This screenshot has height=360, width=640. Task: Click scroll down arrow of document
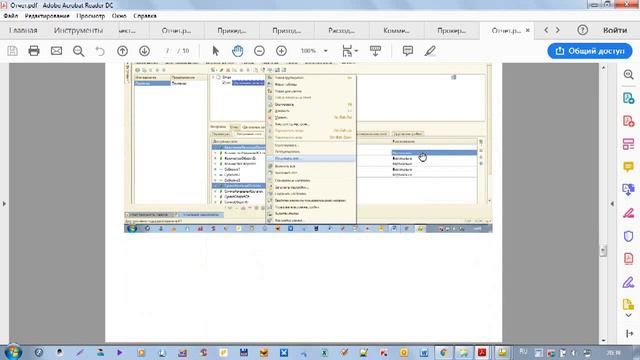pyautogui.click(x=604, y=340)
